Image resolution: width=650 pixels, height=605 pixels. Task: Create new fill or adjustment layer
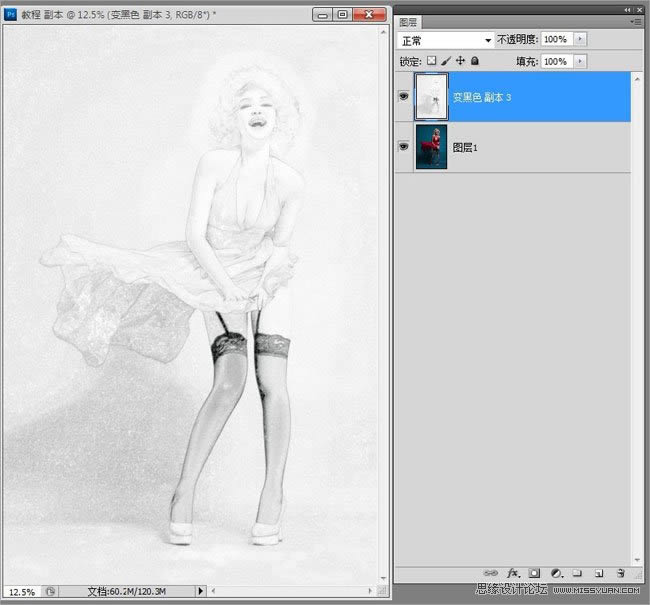[x=556, y=573]
